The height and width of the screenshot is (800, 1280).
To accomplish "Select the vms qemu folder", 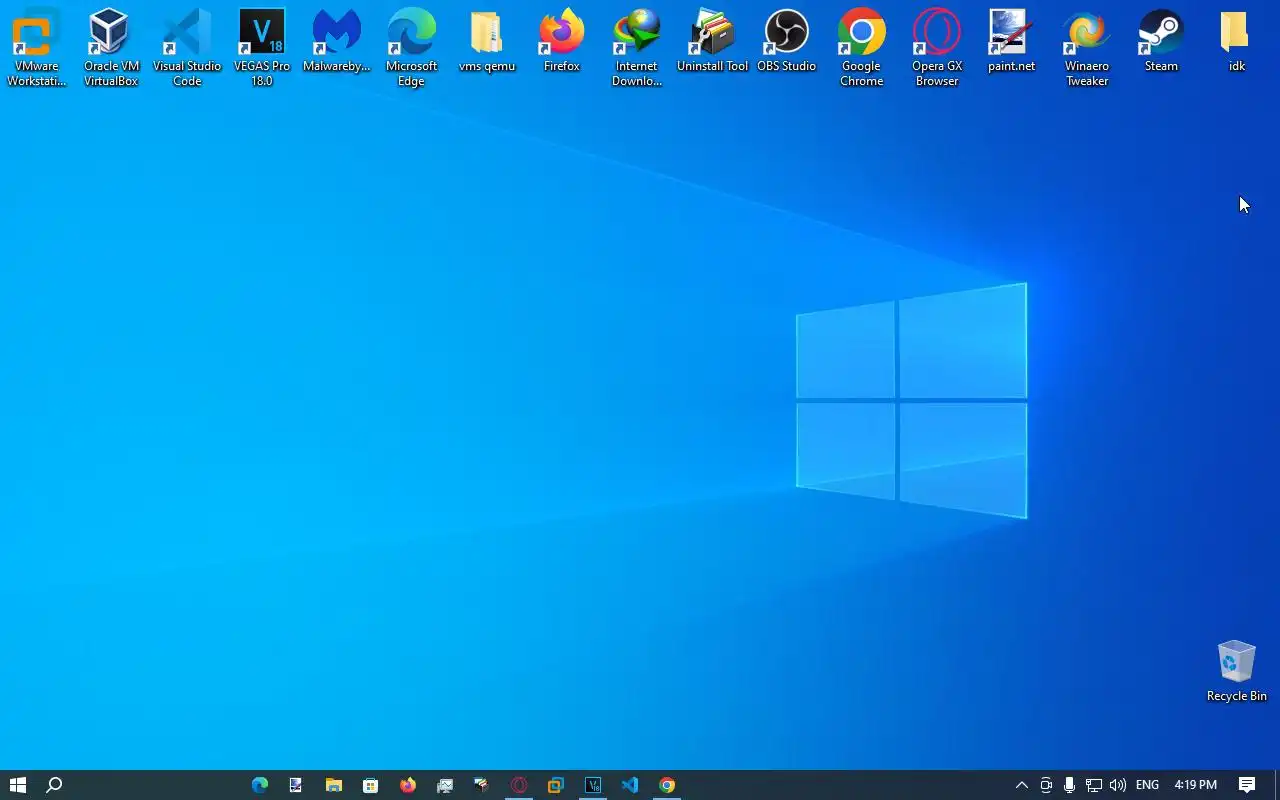I will [x=487, y=41].
